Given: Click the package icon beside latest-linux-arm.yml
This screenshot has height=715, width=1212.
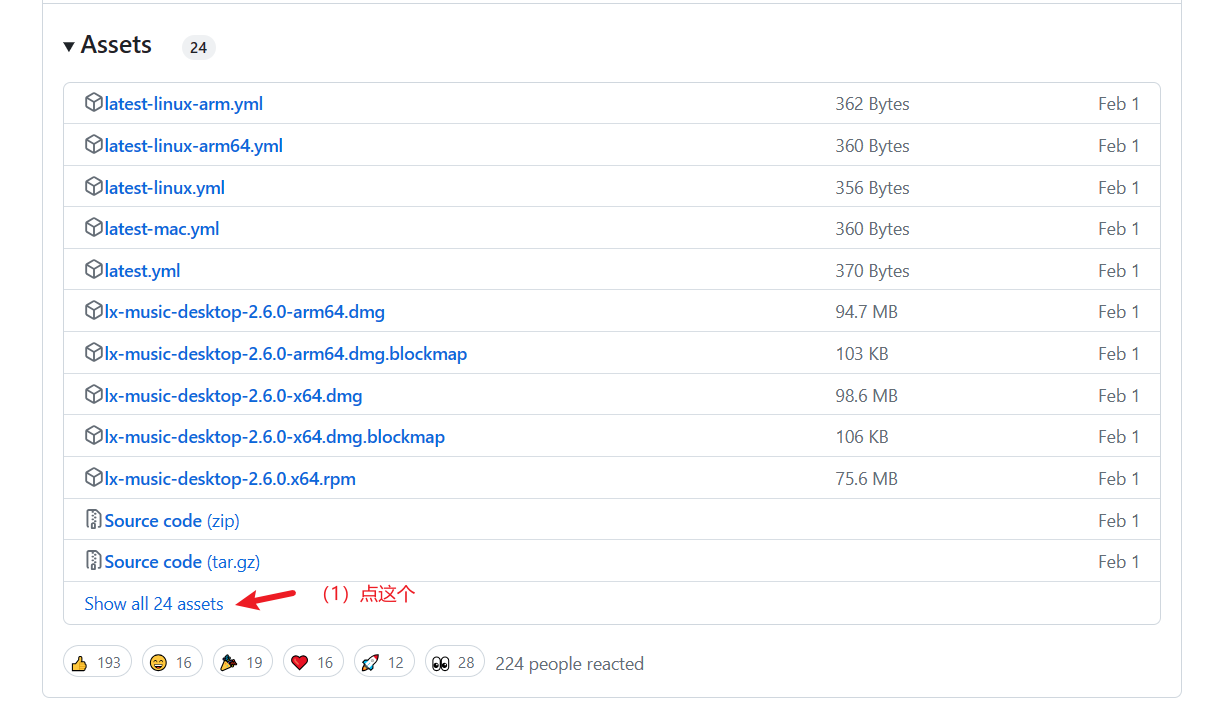Looking at the screenshot, I should point(94,103).
